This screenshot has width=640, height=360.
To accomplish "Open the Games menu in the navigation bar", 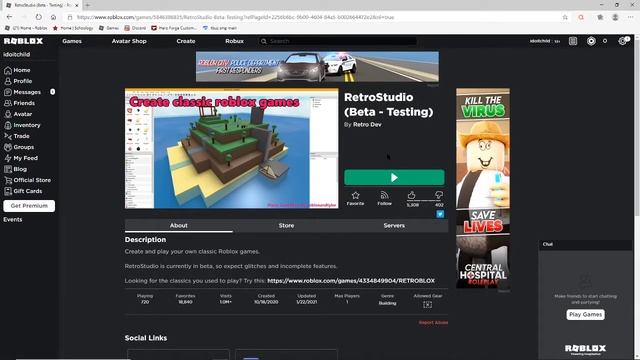I will tap(72, 41).
